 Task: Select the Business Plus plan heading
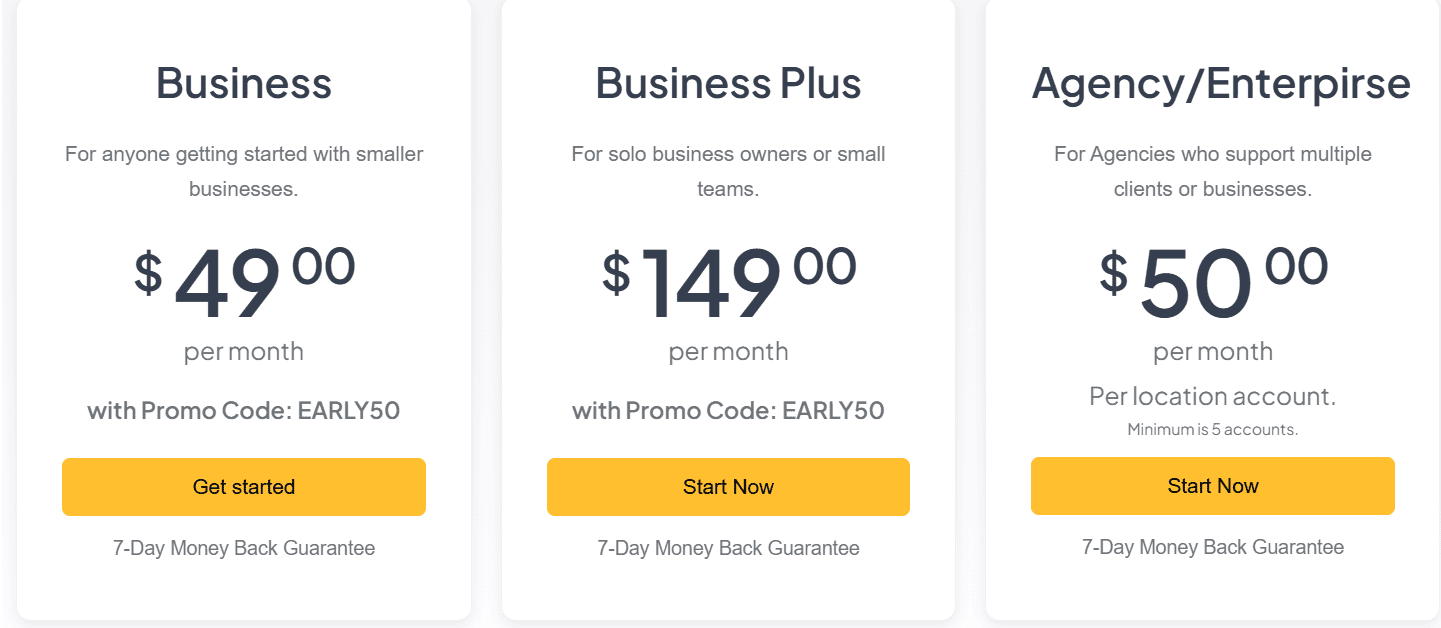(728, 83)
